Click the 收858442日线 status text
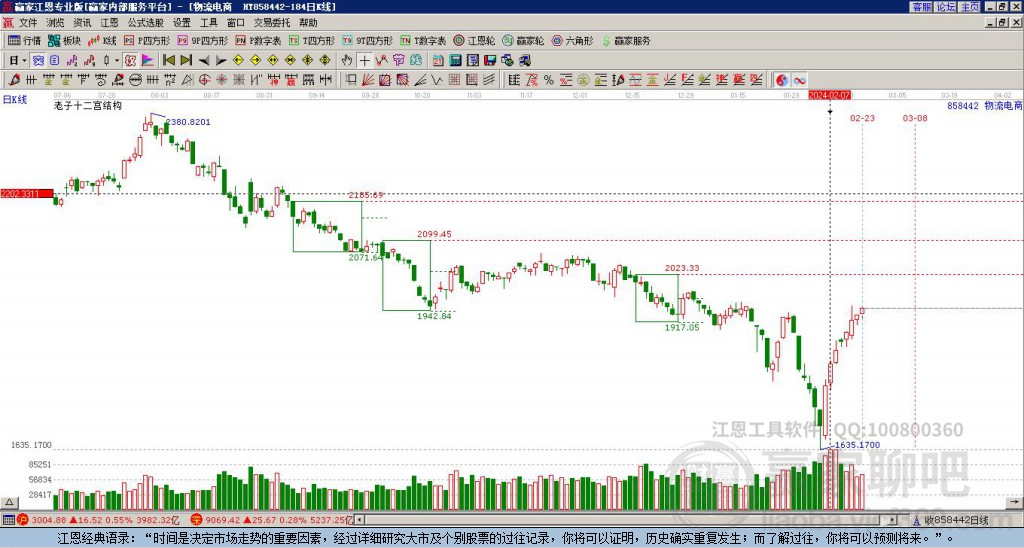Image resolution: width=1024 pixels, height=548 pixels. point(956,521)
